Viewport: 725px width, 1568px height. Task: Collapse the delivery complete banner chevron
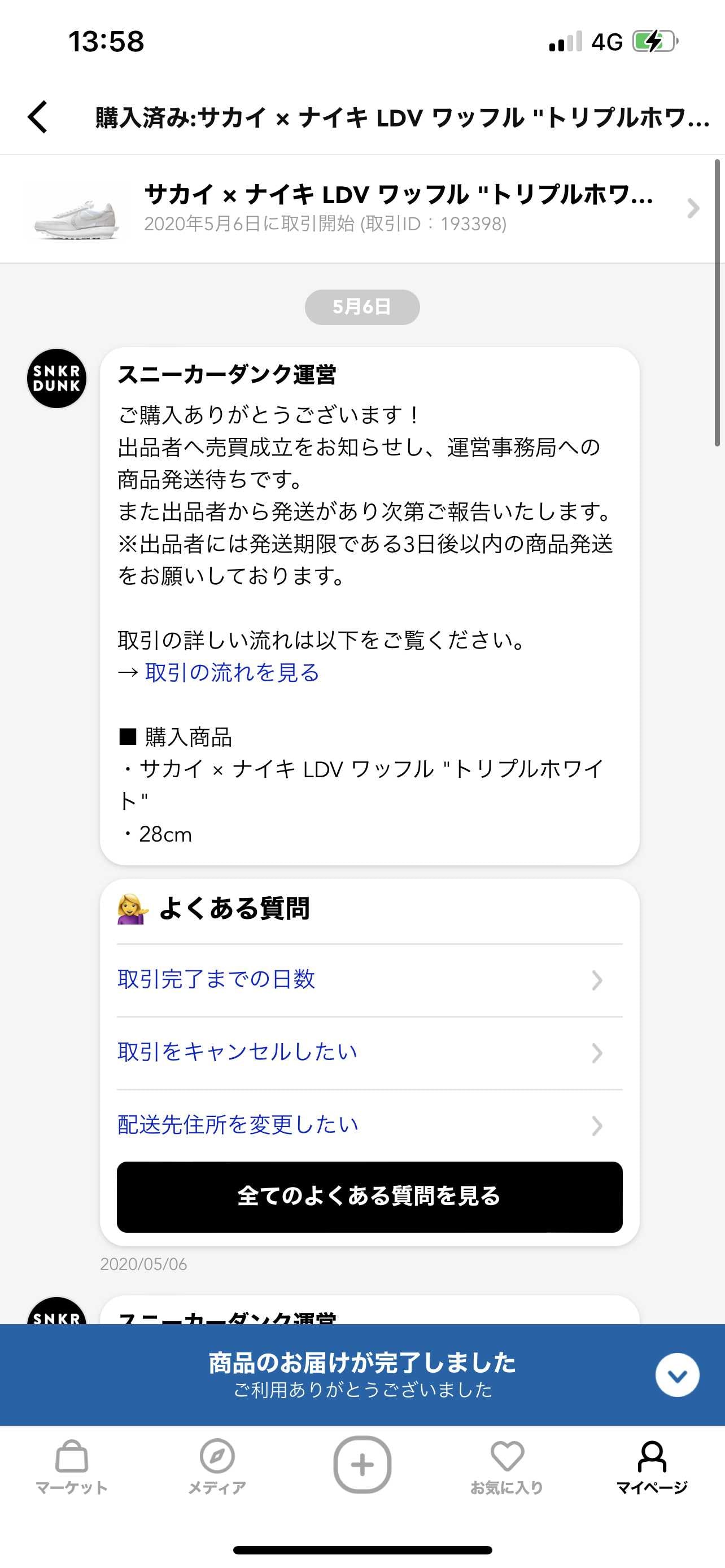[677, 1374]
